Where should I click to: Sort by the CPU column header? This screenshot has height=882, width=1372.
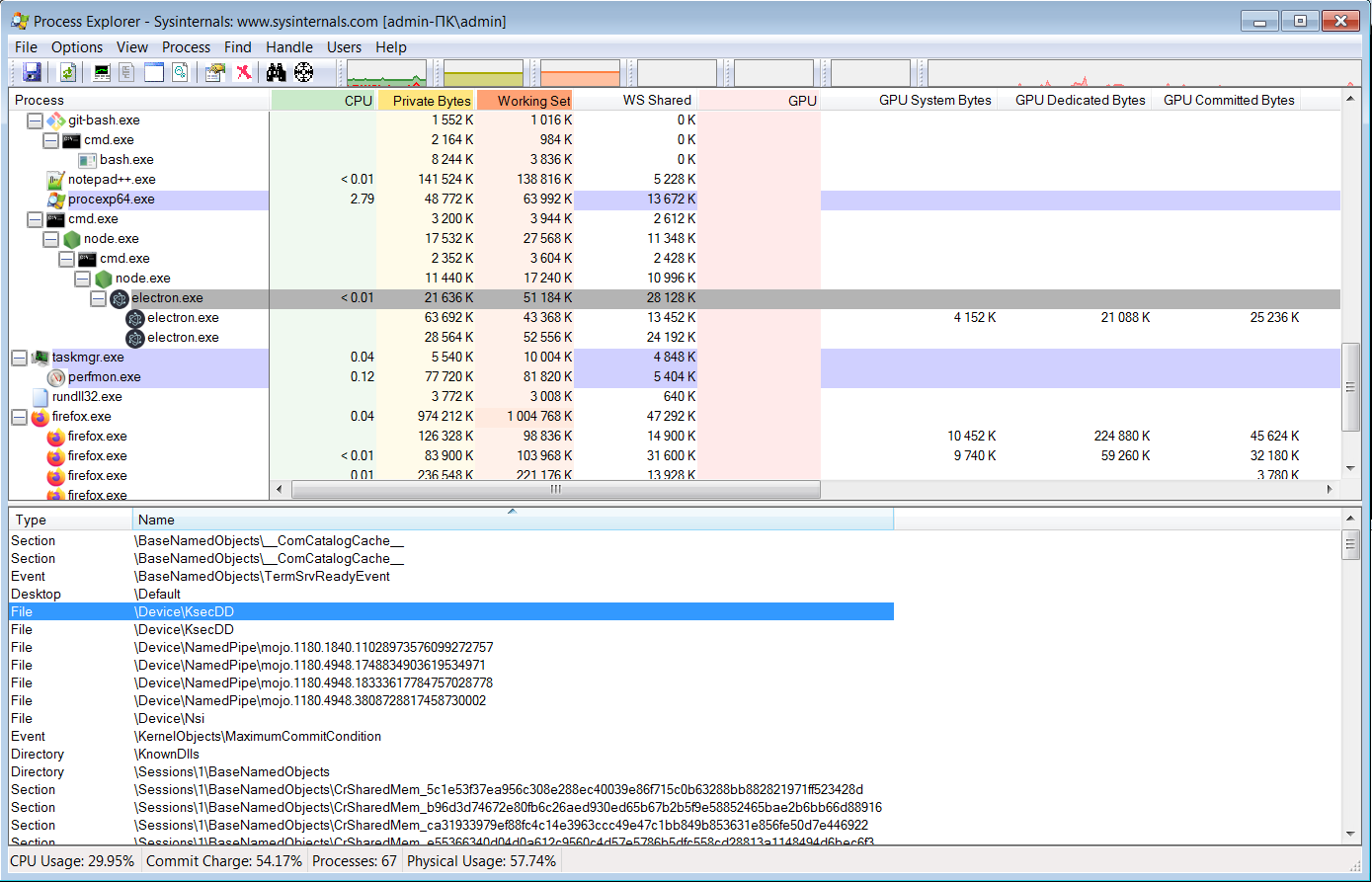pyautogui.click(x=324, y=100)
